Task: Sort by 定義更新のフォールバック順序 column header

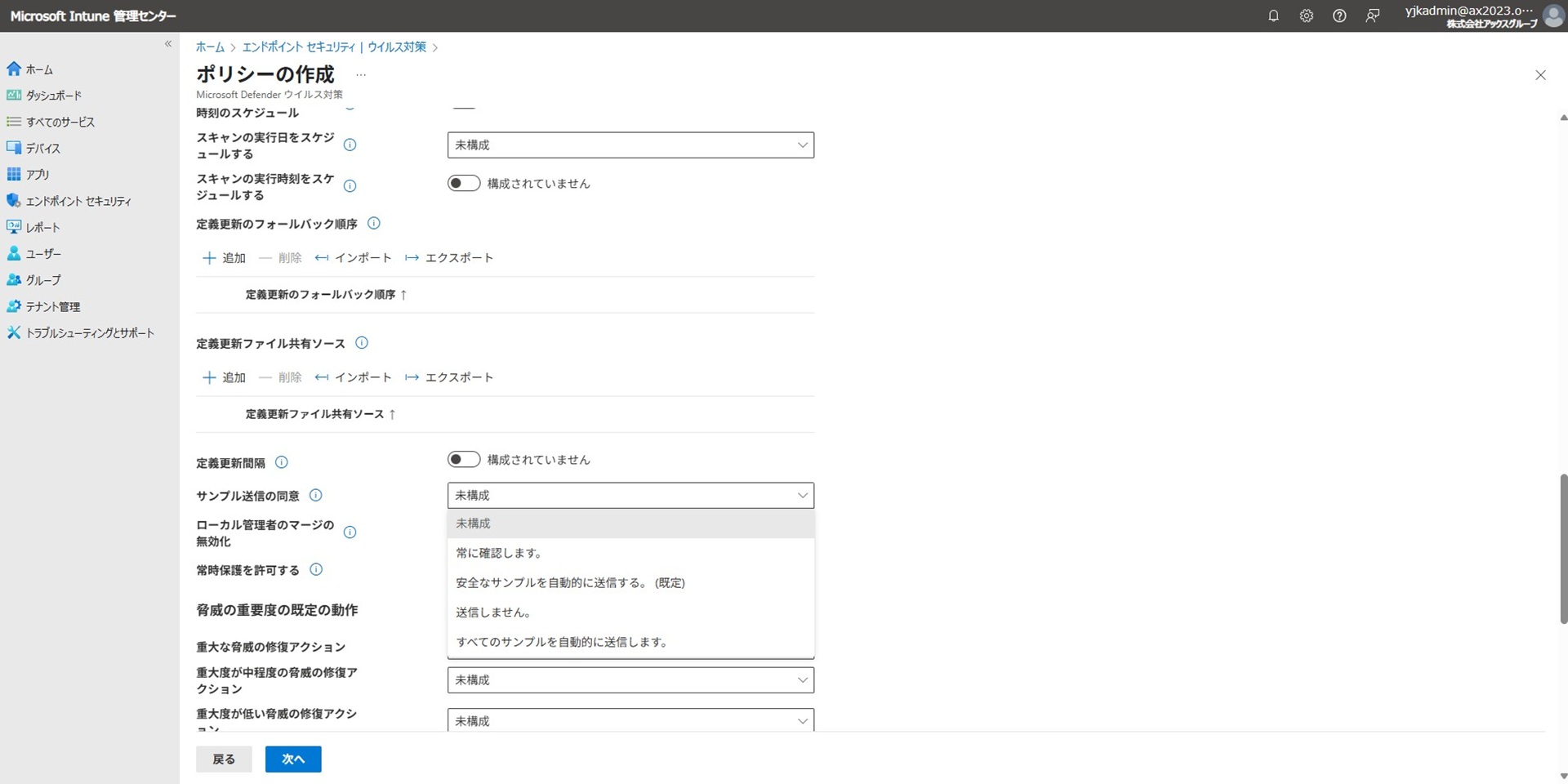Action: point(326,295)
